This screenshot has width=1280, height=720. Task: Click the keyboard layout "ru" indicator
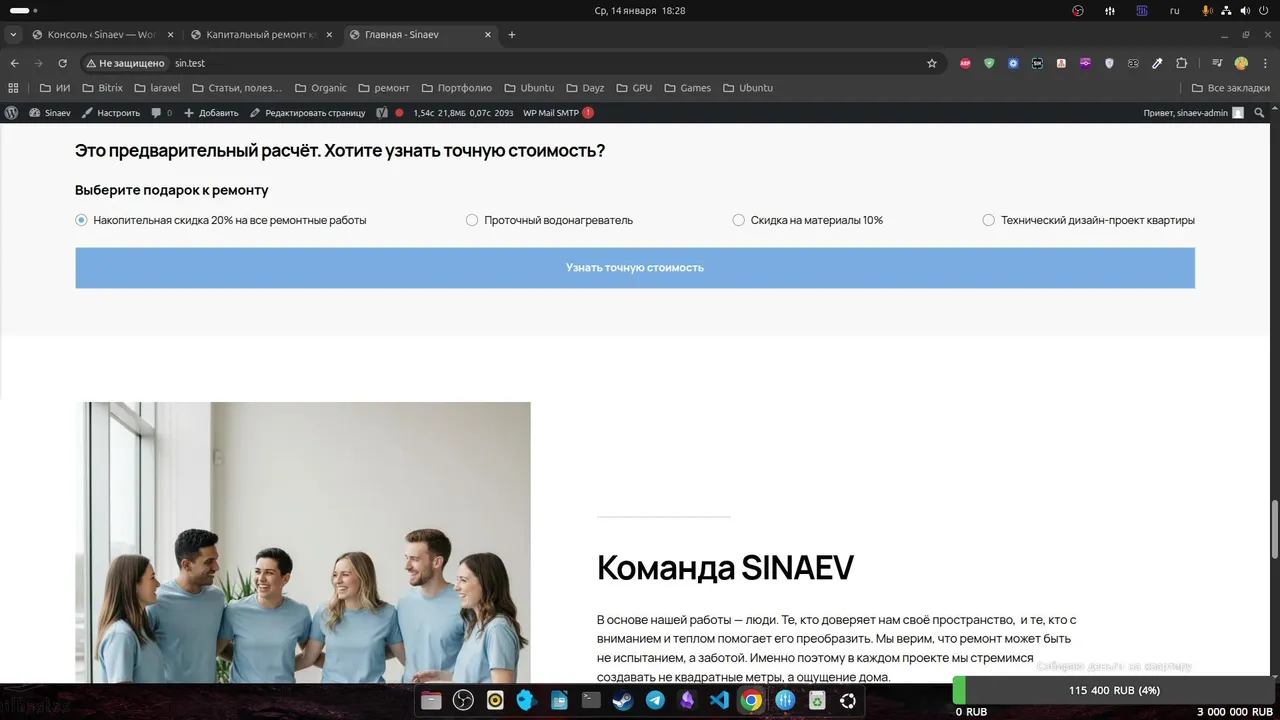coord(1175,11)
